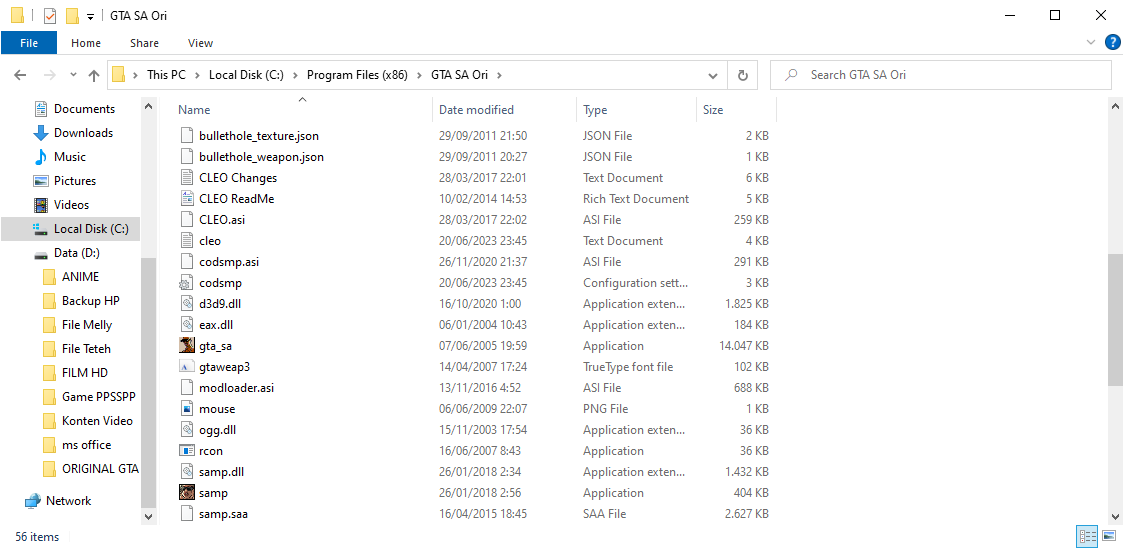This screenshot has width=1123, height=548.
Task: Open the Recent locations dropdown arrow
Action: (x=73, y=74)
